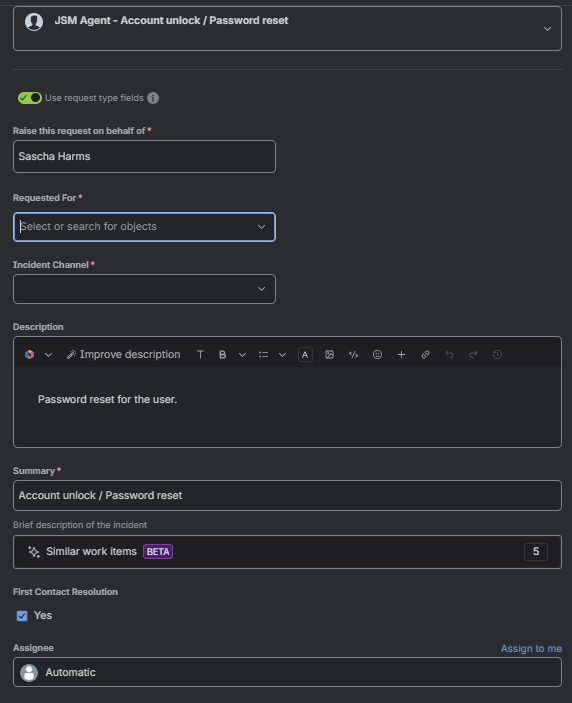Screen dimensions: 572x703
Task: Add a link in the description editor
Action: point(425,355)
